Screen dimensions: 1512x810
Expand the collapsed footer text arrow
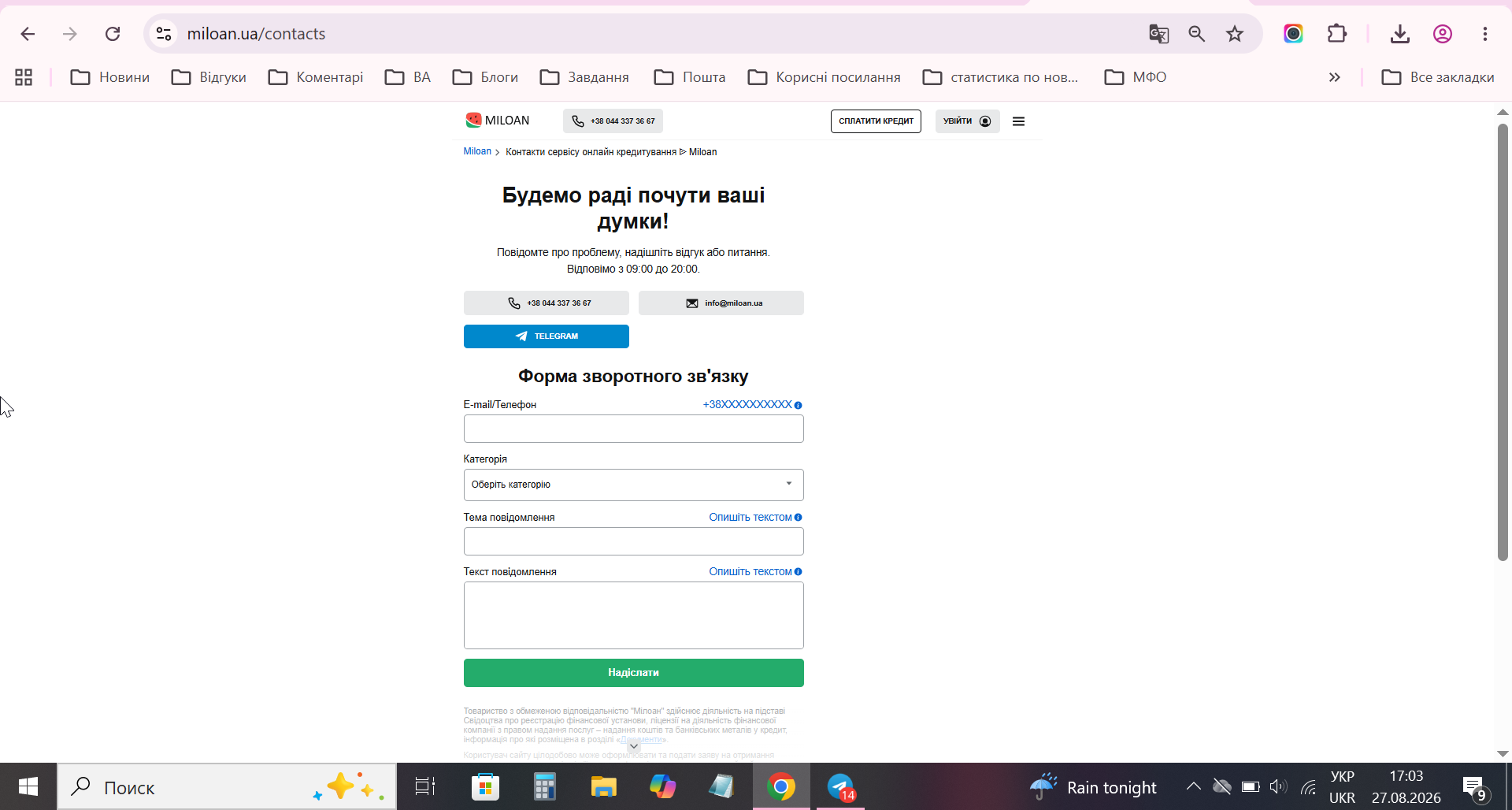pyautogui.click(x=634, y=746)
